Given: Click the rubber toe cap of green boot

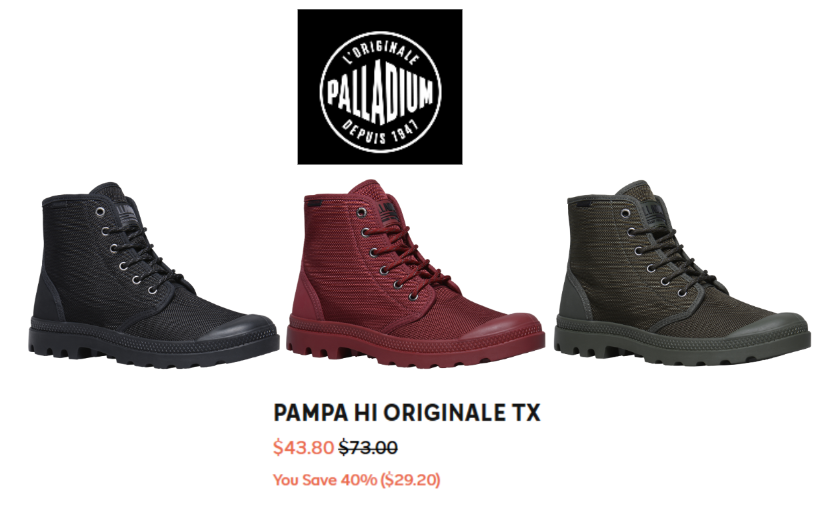Looking at the screenshot, I should [777, 324].
